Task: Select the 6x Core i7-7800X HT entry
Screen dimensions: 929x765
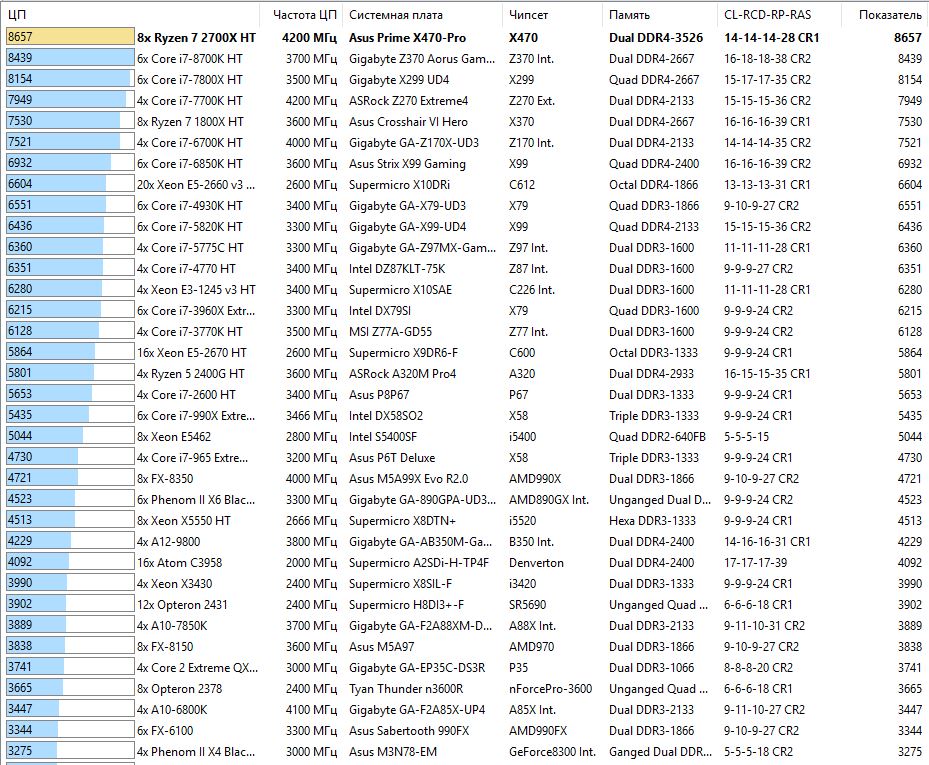Action: click(x=464, y=79)
